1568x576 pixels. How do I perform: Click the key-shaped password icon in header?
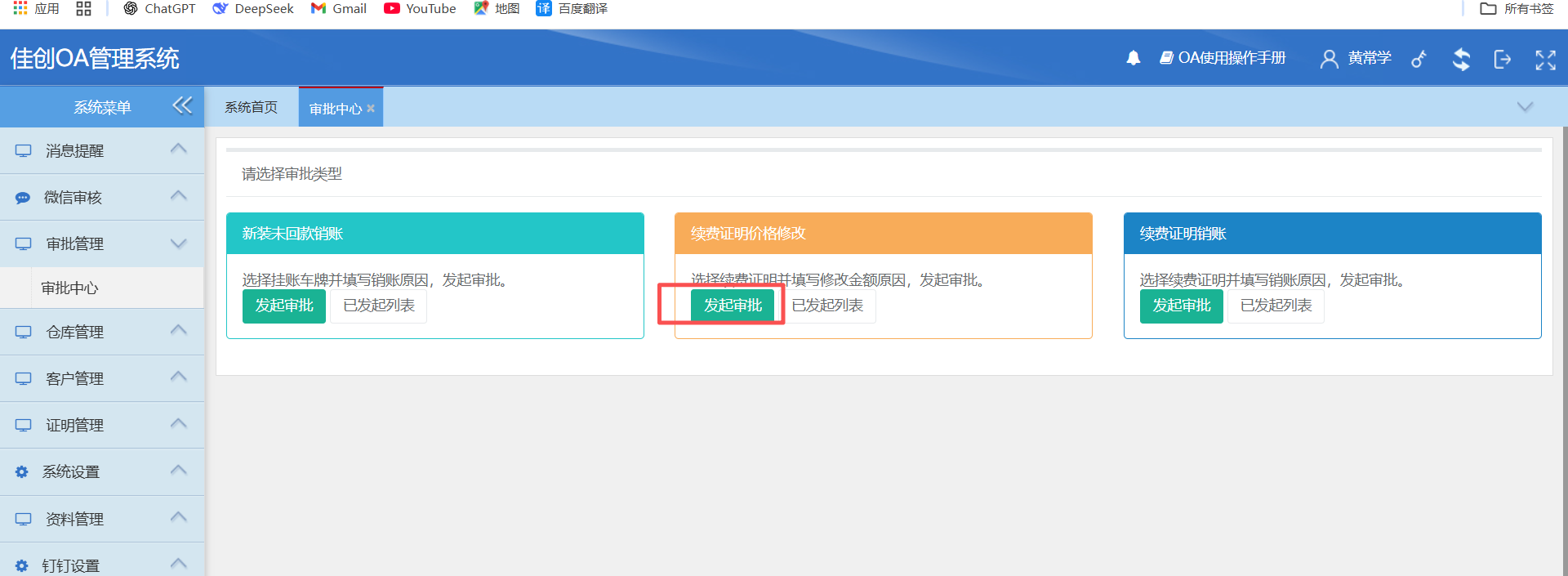1419,59
